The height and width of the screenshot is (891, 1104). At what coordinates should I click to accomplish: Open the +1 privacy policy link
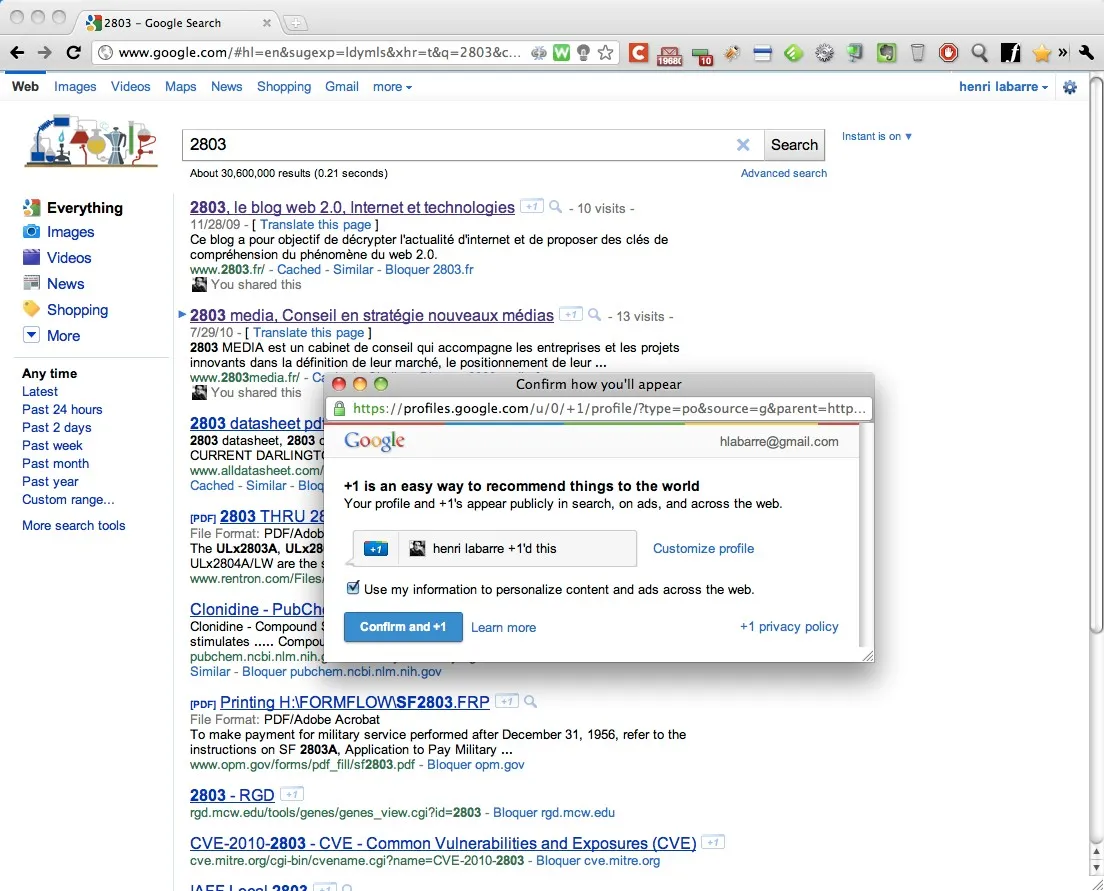[789, 626]
